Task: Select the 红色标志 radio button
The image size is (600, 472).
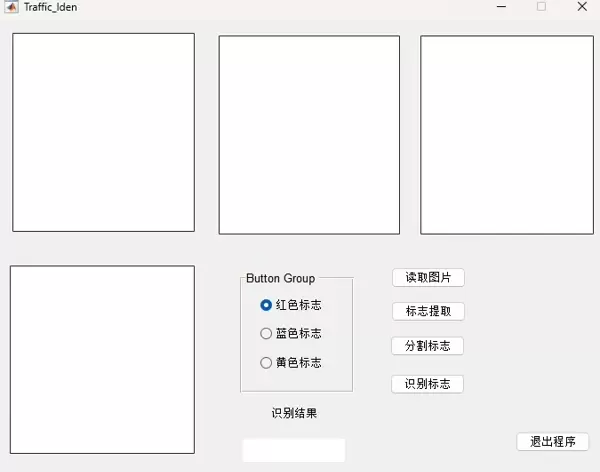Action: [266, 305]
